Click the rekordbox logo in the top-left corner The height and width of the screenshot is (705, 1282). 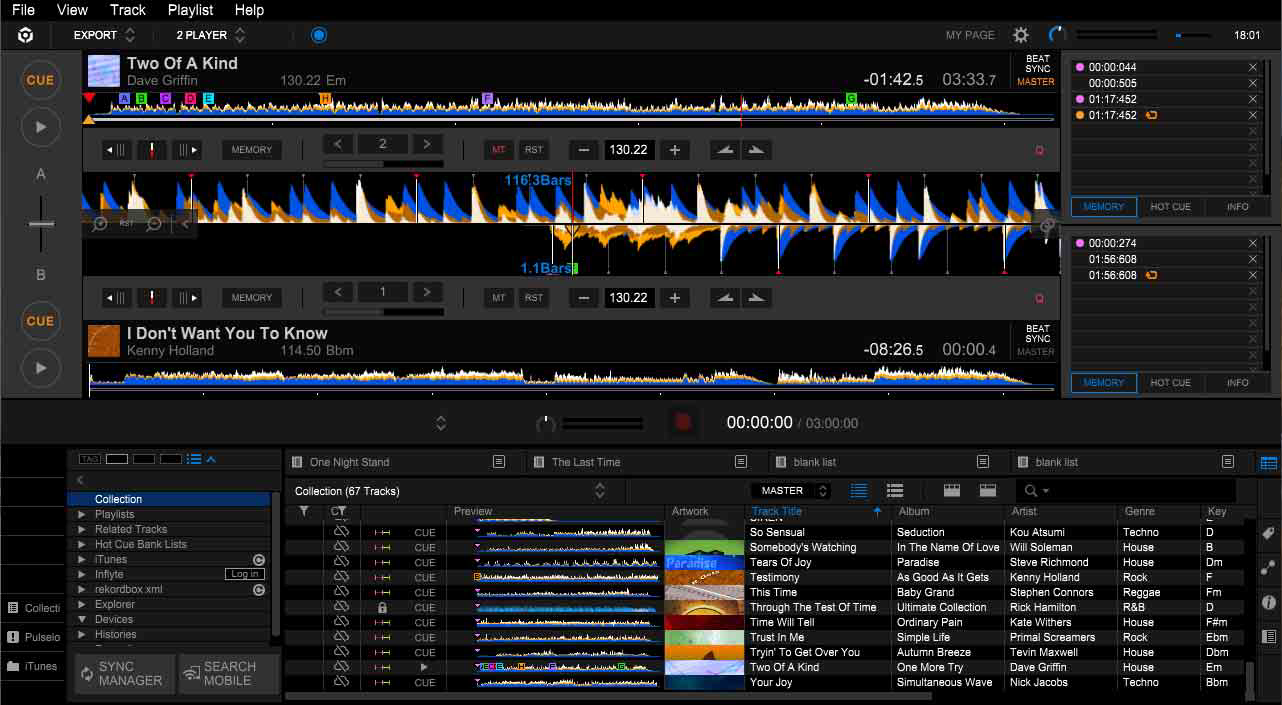24,34
